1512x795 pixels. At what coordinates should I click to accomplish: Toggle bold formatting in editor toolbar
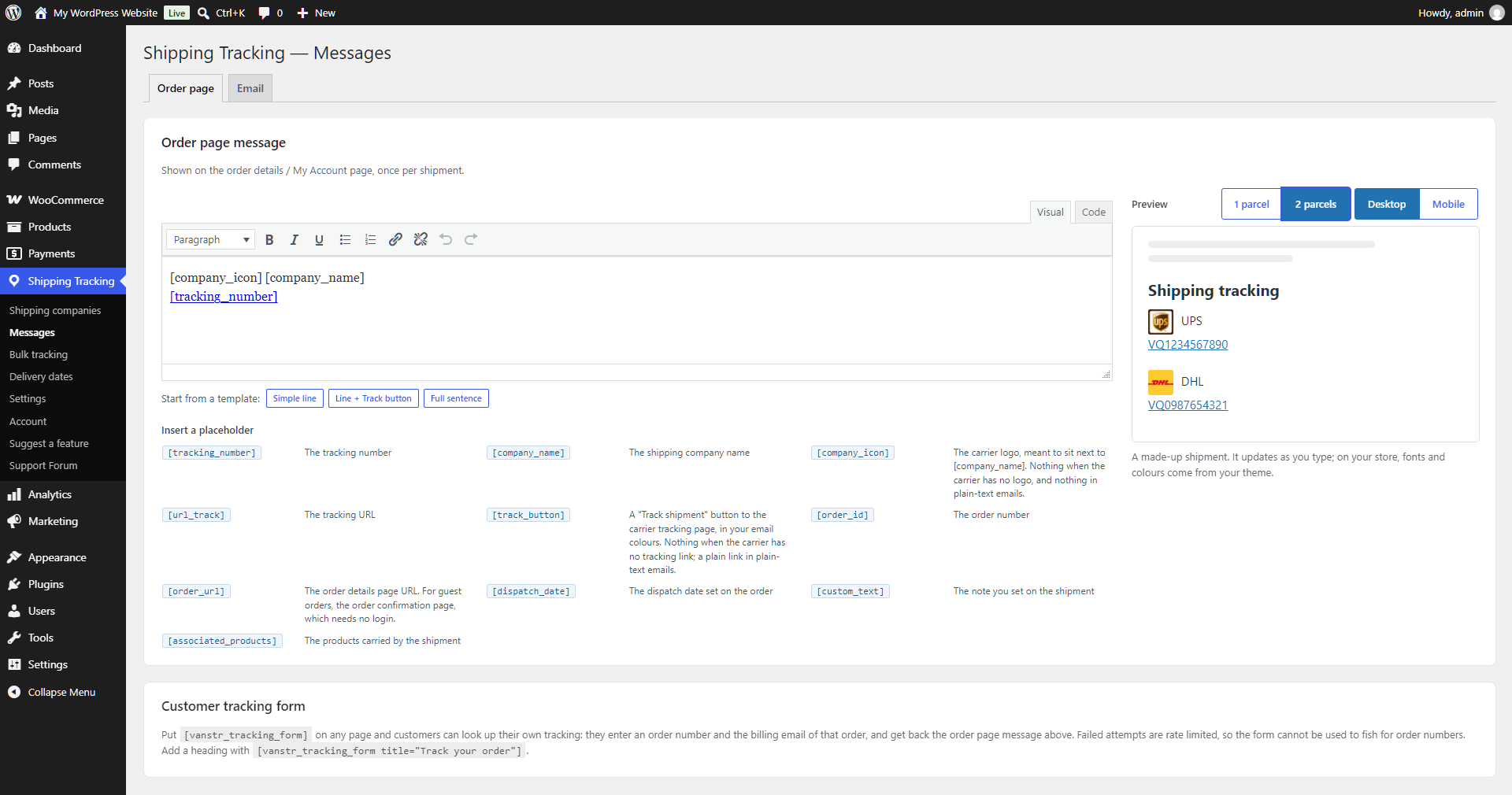click(269, 239)
